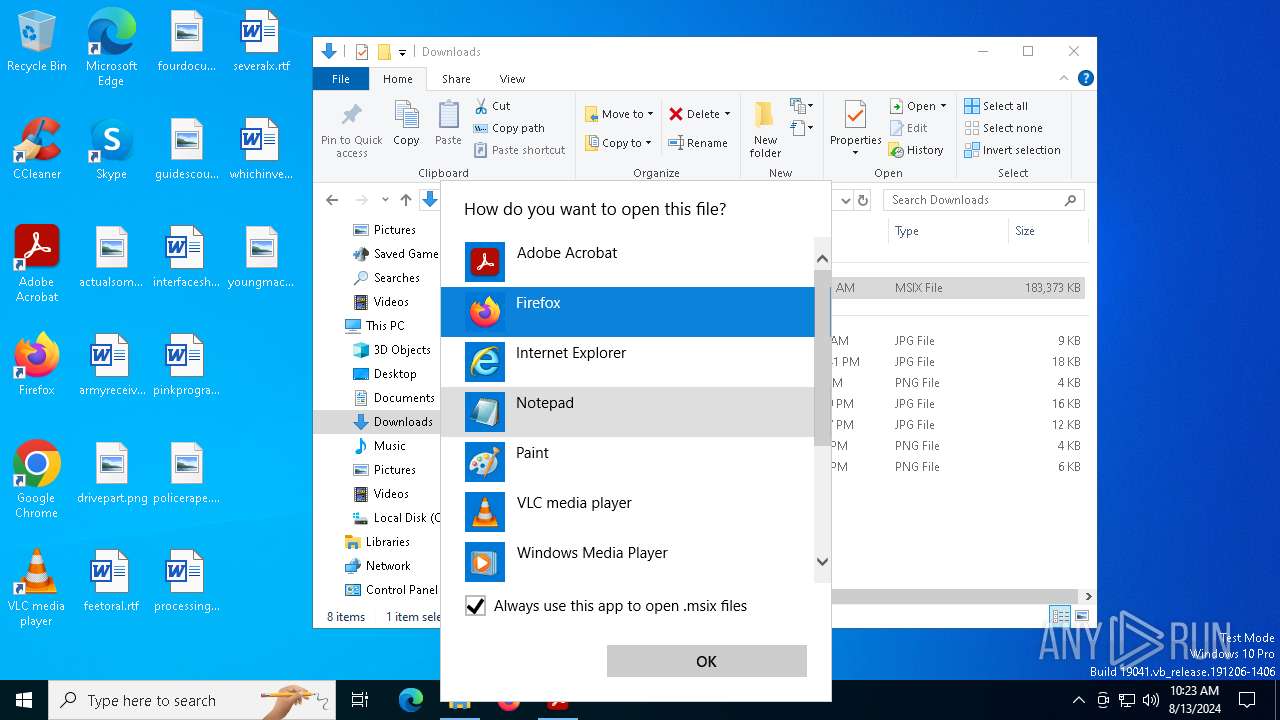Open the Recycle Bin desktop icon
The image size is (1280, 720).
coord(37,42)
